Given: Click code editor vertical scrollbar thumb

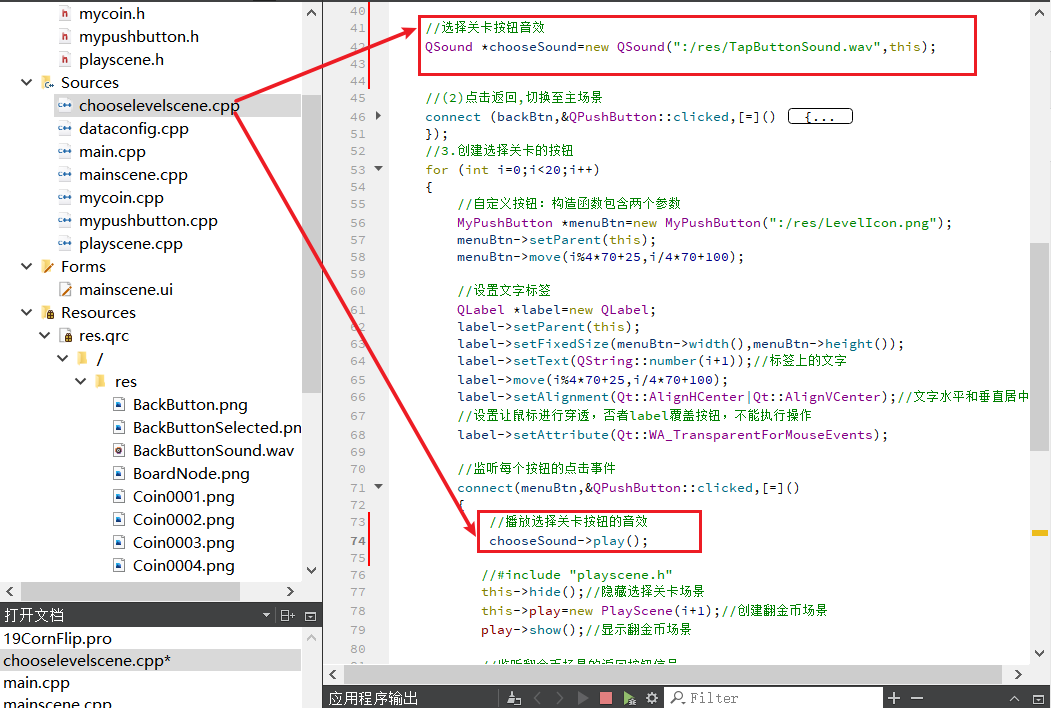Looking at the screenshot, I should (x=1039, y=347).
